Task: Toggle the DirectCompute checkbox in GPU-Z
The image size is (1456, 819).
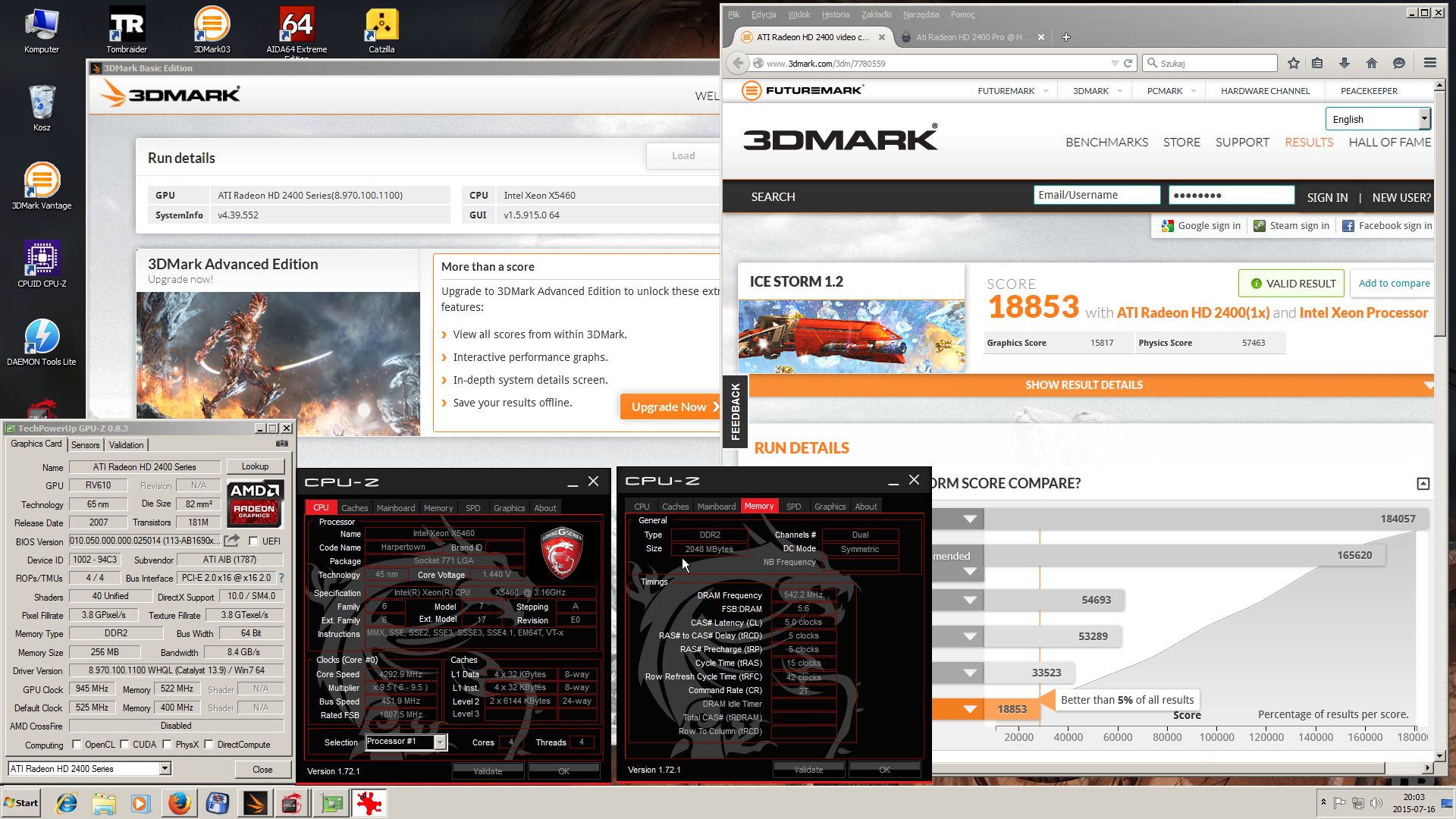Action: 209,745
